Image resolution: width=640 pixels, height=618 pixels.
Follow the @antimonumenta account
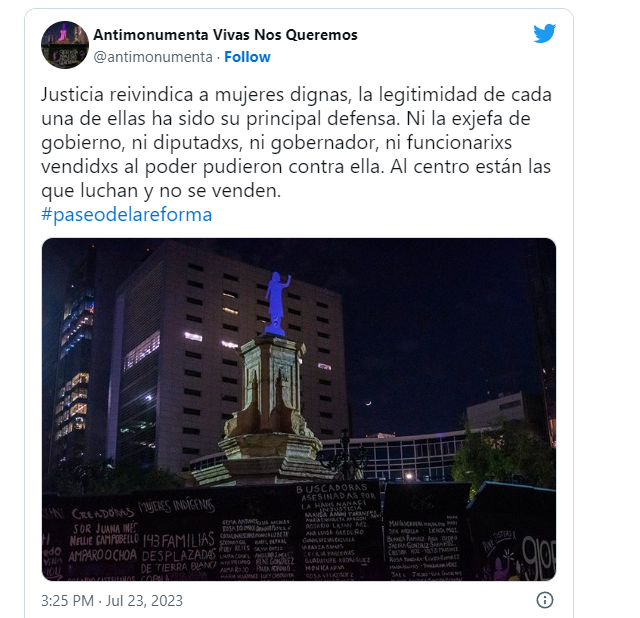point(247,57)
